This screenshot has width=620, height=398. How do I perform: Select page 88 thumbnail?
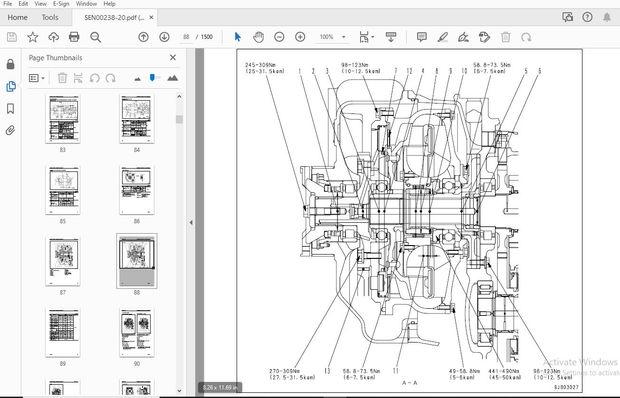click(x=136, y=261)
